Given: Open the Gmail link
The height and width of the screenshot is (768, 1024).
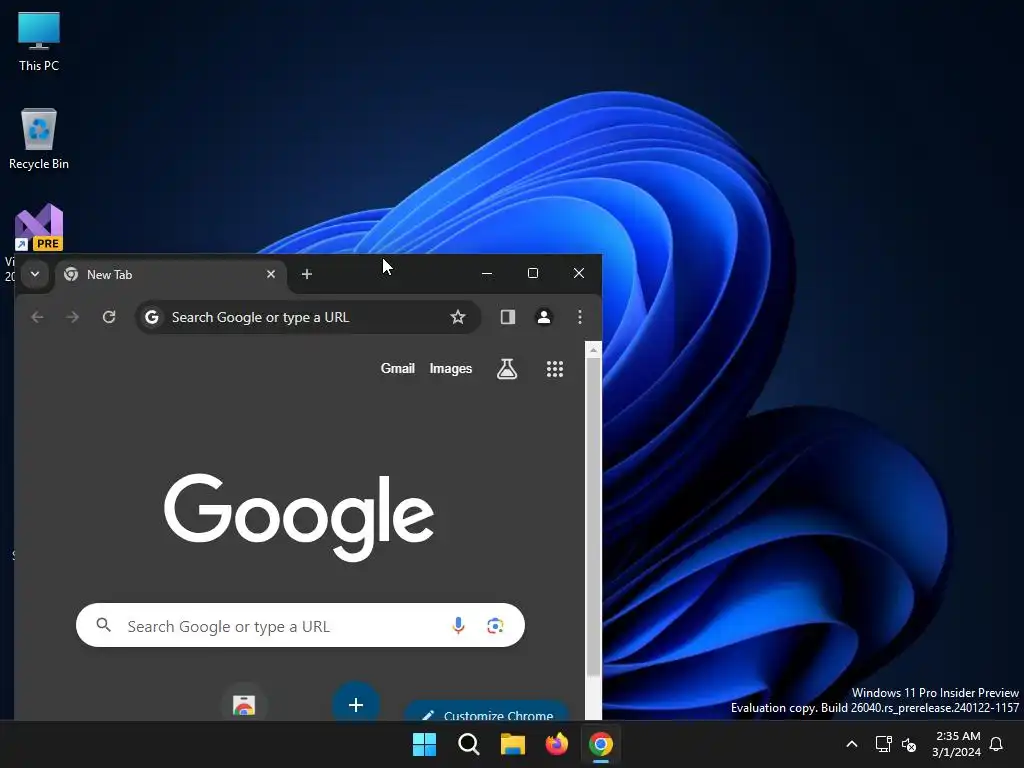Looking at the screenshot, I should [398, 369].
